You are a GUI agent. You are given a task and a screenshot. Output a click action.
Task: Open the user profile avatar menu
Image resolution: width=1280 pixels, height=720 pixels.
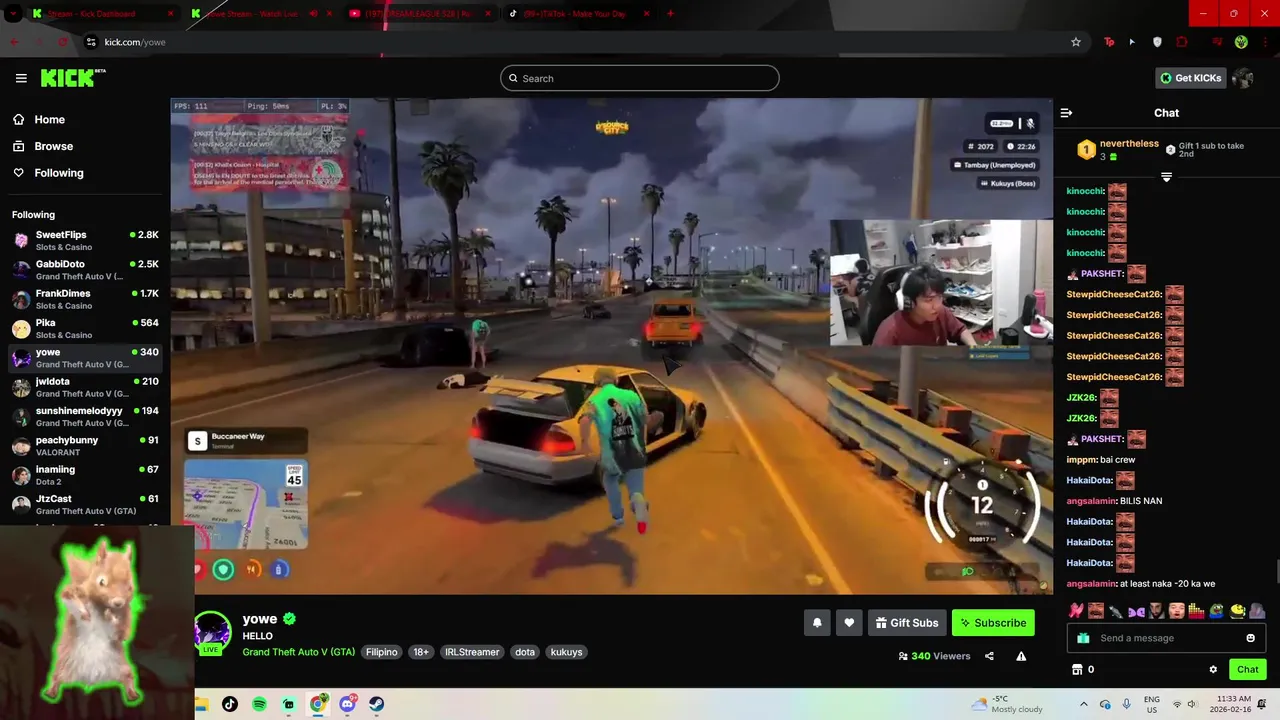coord(1243,78)
